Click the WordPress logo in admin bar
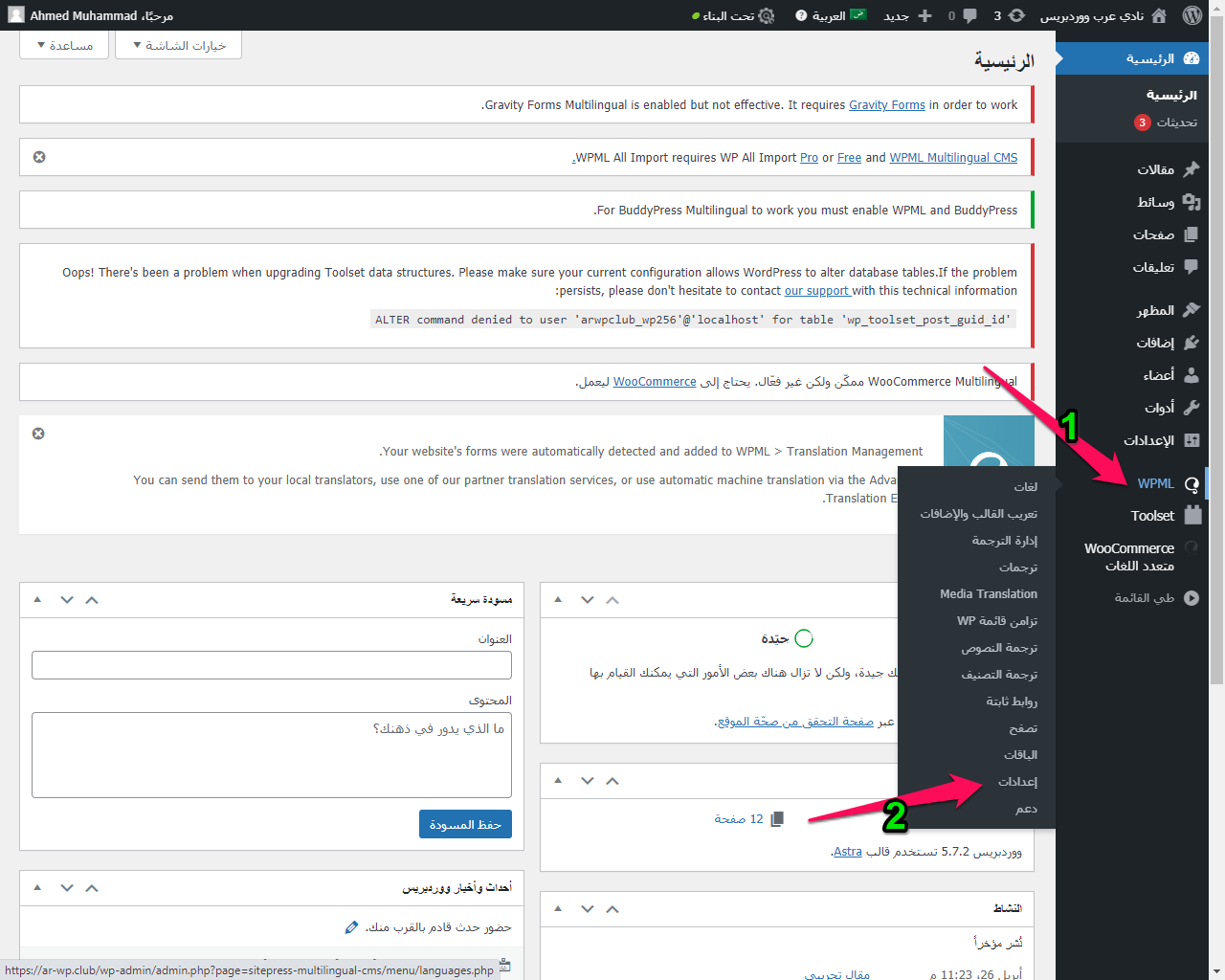This screenshot has height=980, width=1225. point(1192,15)
